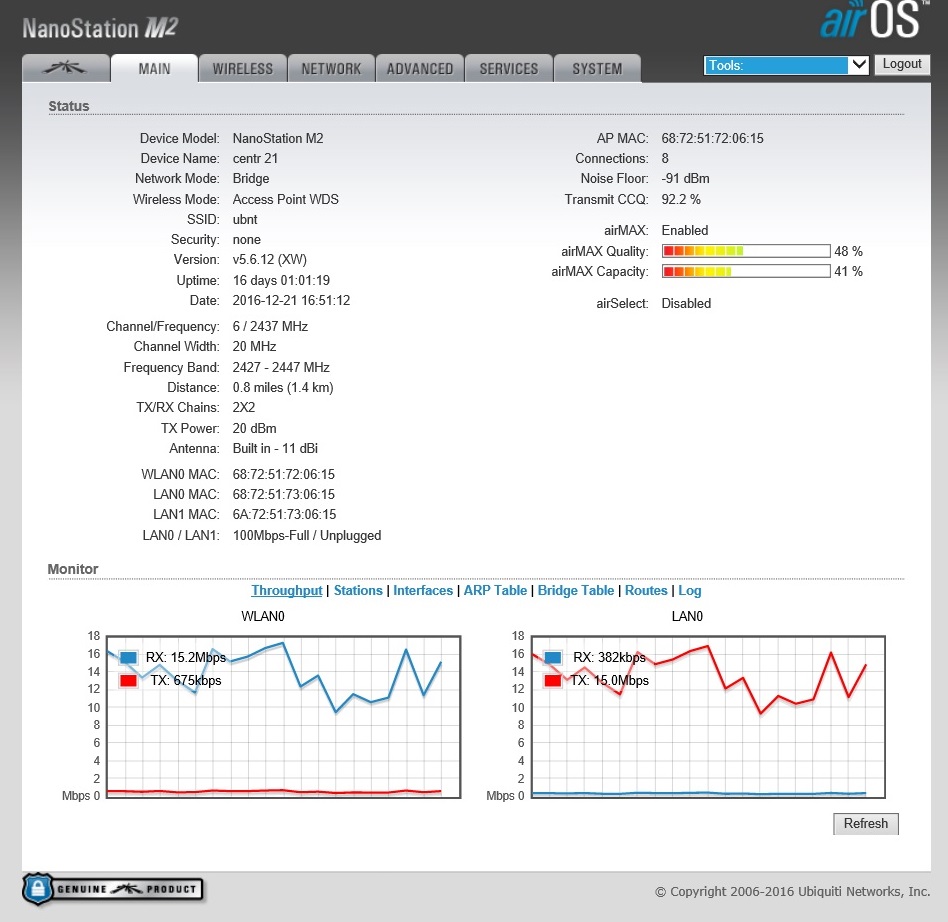Go to the ADVANCED tab
The height and width of the screenshot is (922, 948).
click(420, 68)
